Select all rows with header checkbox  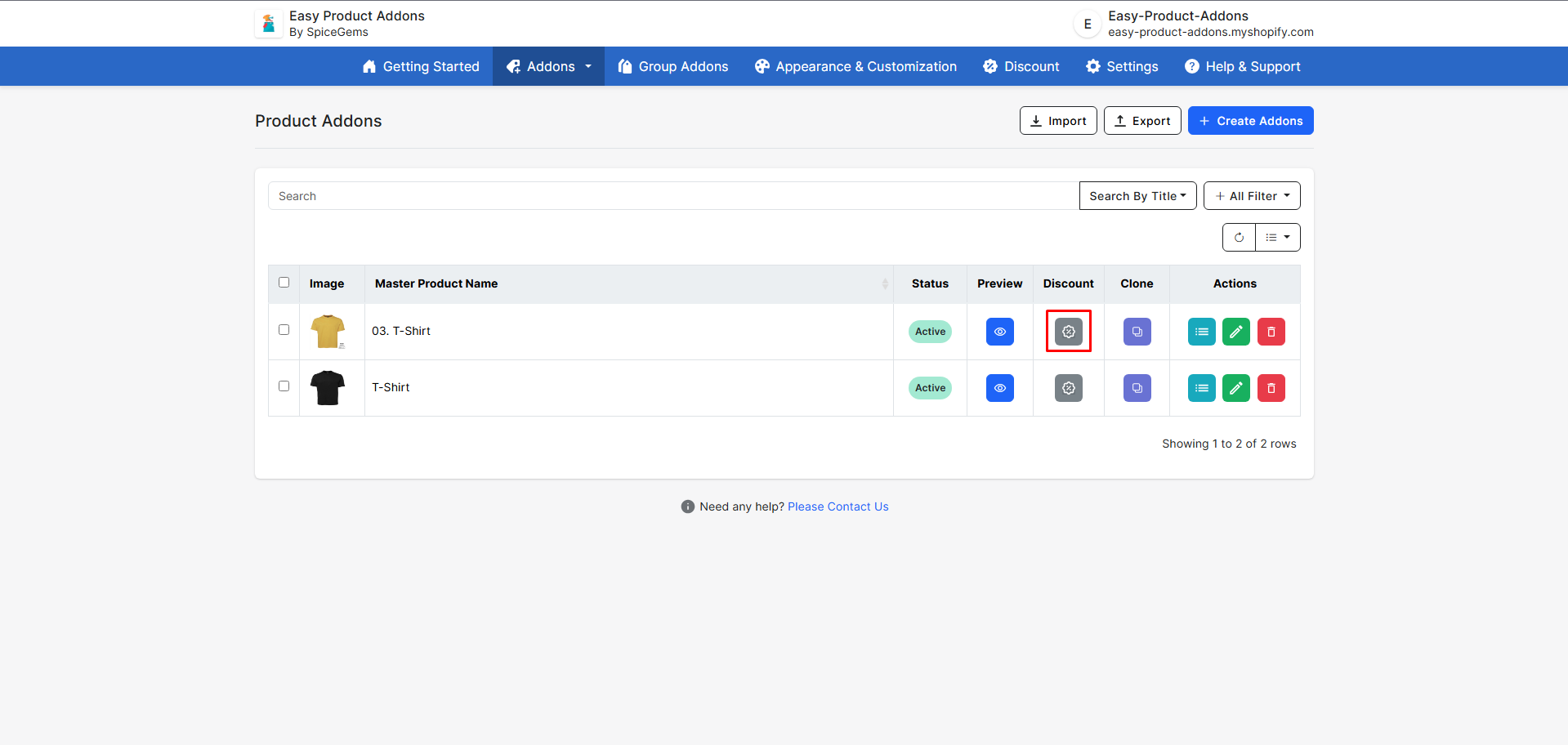coord(284,283)
